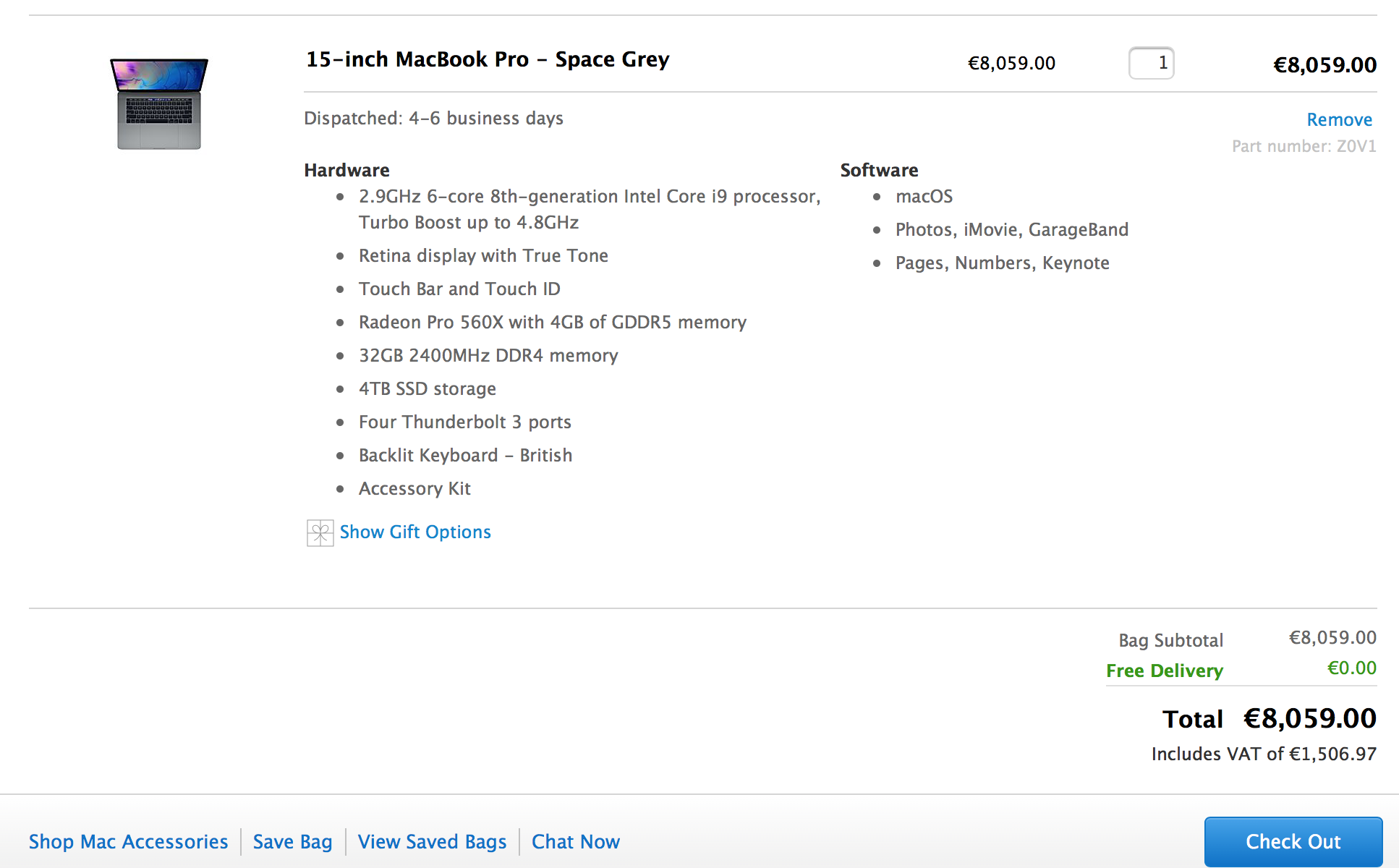Click the Dispatched 4–6 business days text
Viewport: 1399px width, 868px height.
click(433, 118)
